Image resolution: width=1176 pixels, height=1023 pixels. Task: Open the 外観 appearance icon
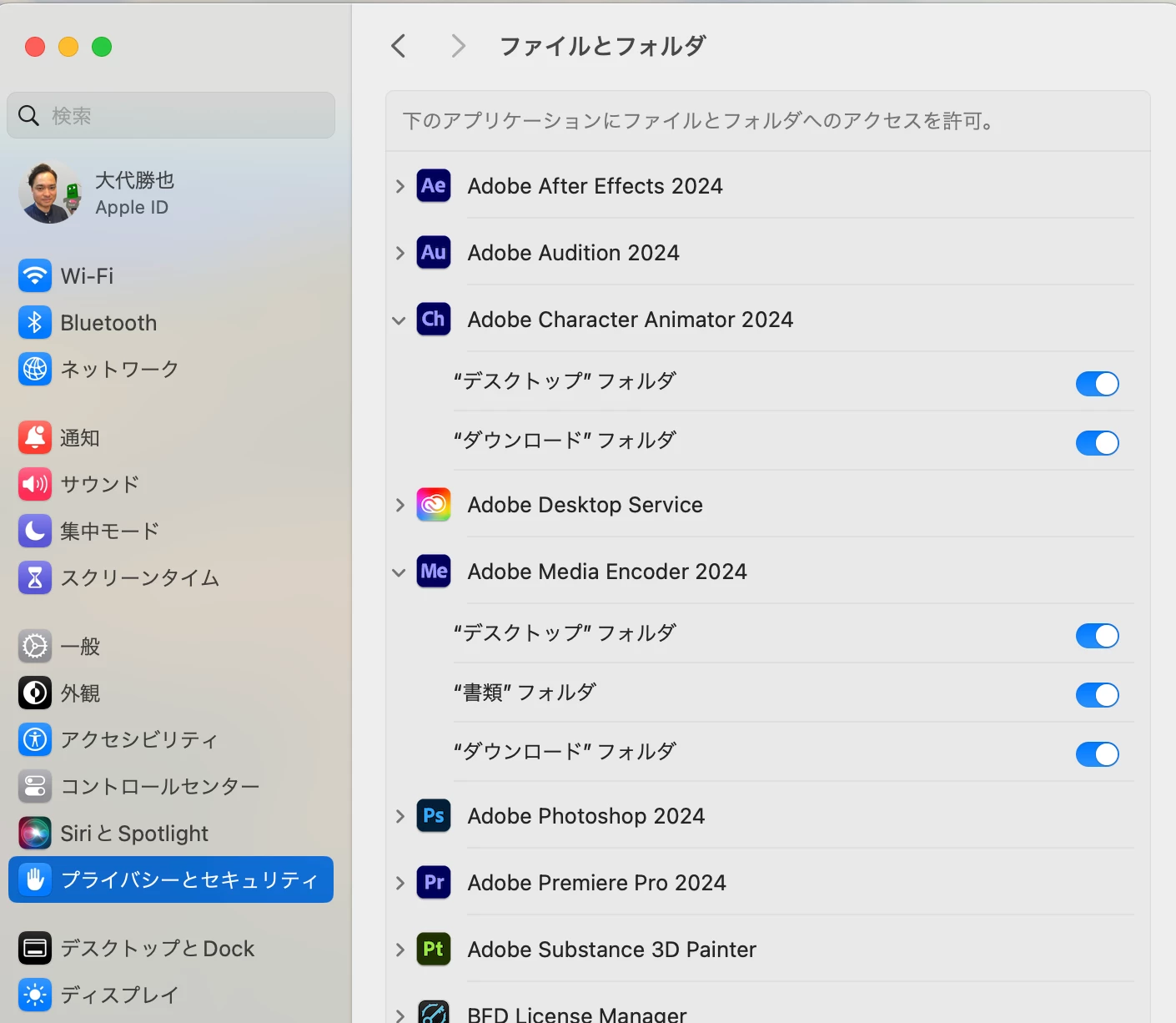coord(35,693)
